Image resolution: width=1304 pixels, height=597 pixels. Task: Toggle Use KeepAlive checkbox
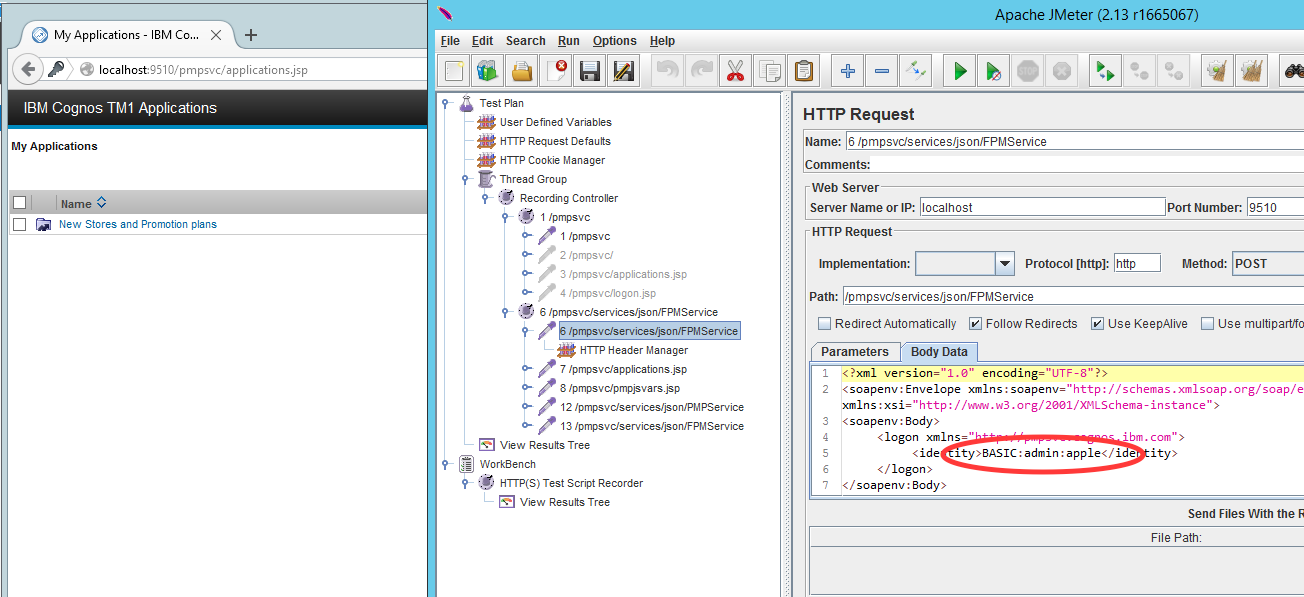coord(1097,324)
